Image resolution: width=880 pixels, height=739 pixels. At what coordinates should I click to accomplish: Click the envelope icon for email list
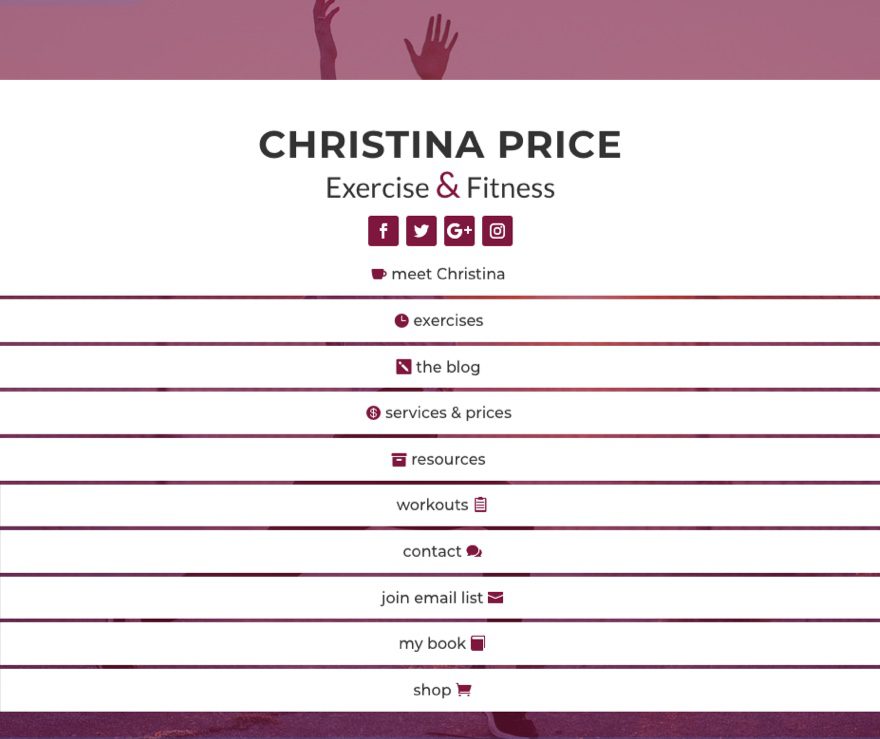point(495,598)
